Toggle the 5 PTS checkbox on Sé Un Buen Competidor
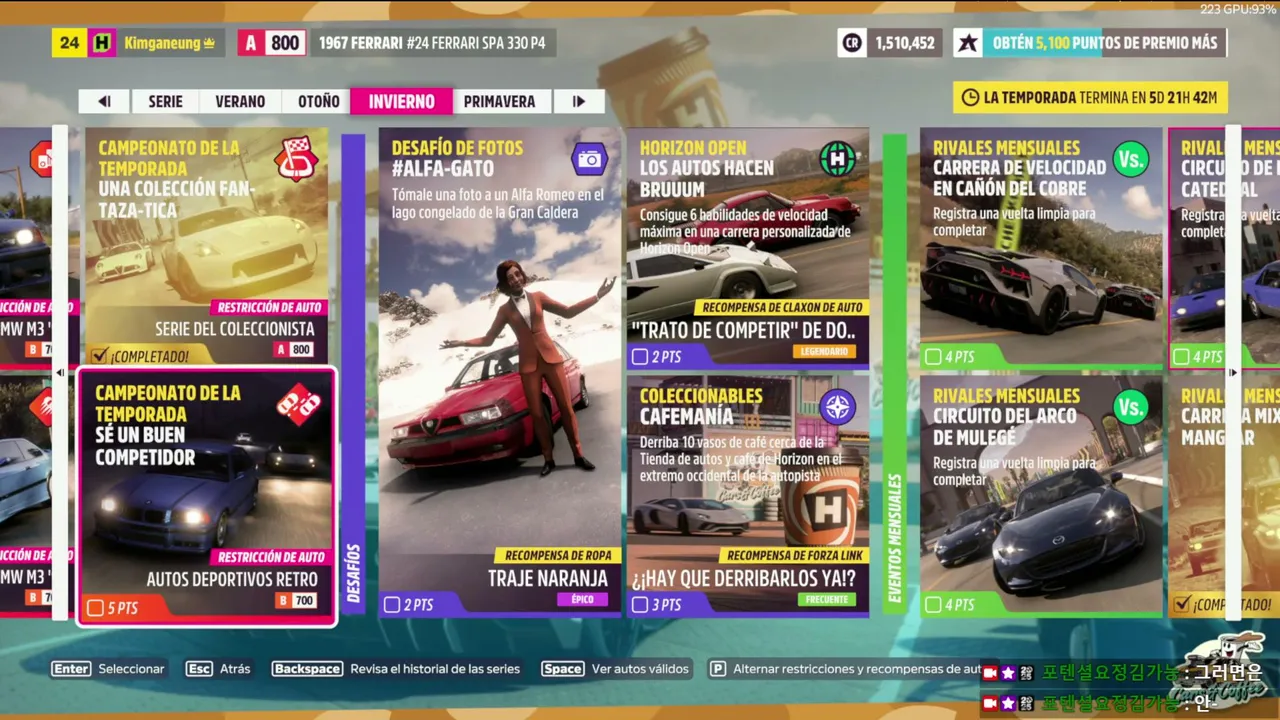 coord(96,608)
